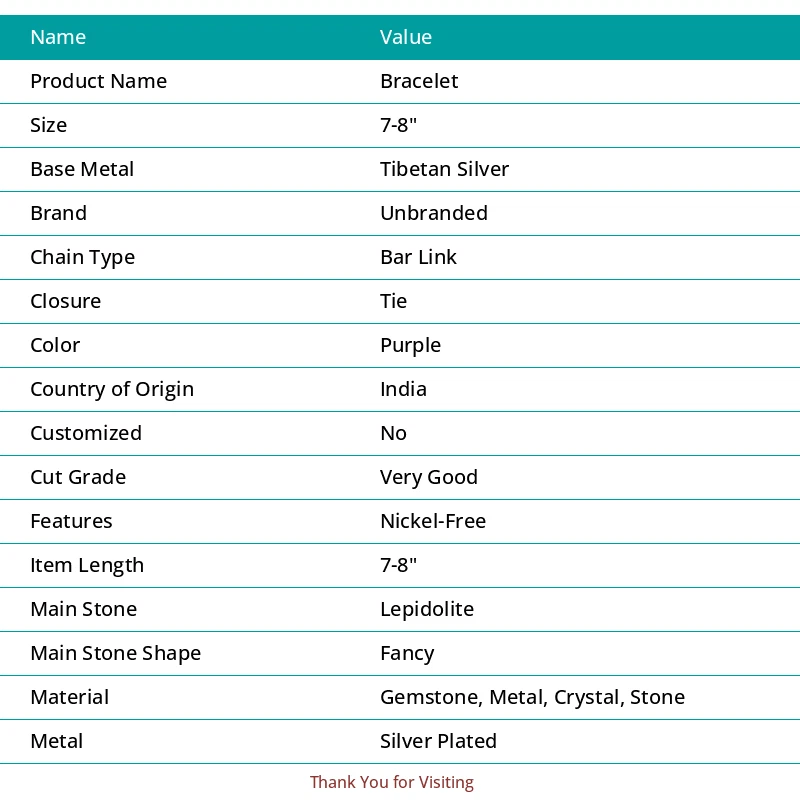Select the "Unbranded" brand value
Viewport: 800px width, 800px height.
tap(434, 213)
